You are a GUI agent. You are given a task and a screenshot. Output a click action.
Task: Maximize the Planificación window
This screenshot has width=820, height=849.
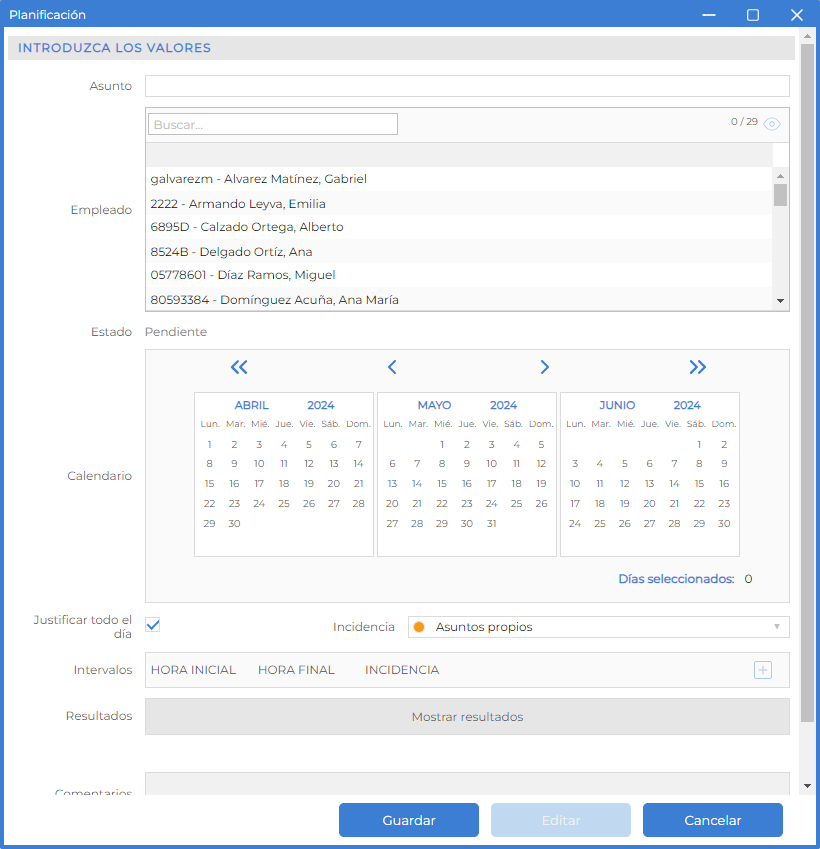click(x=753, y=15)
